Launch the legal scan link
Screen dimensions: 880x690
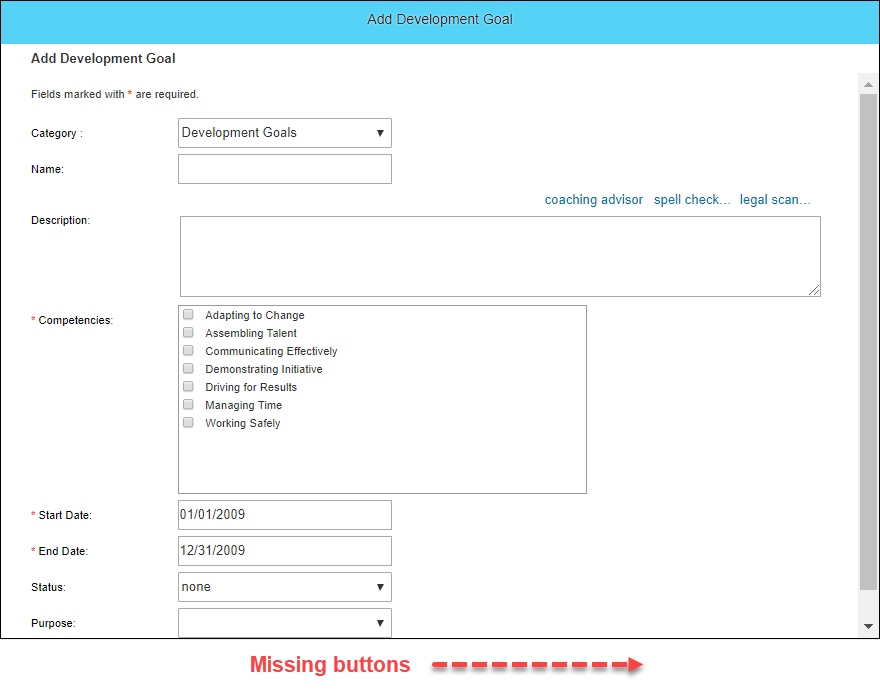(x=775, y=200)
